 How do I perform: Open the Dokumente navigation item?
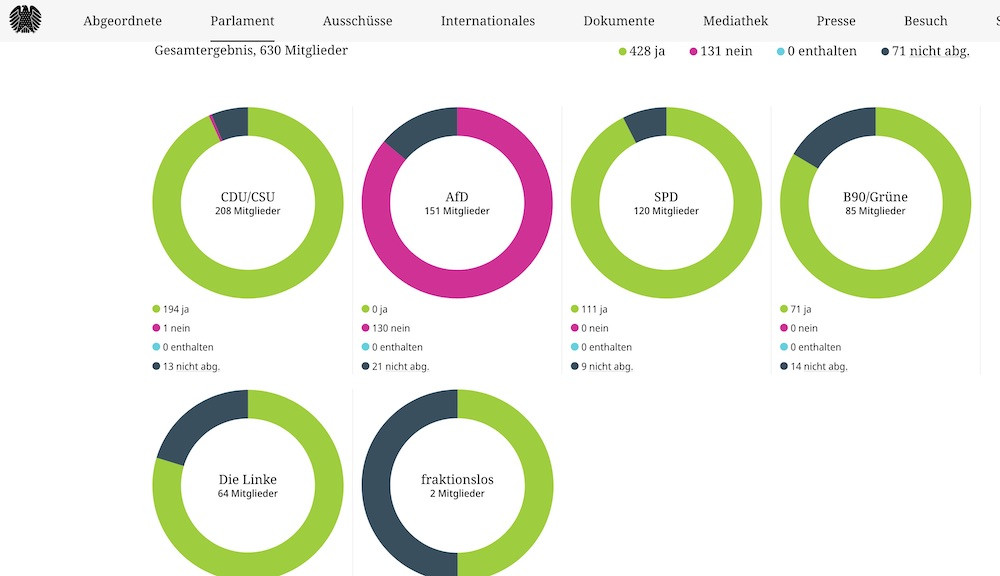[619, 21]
